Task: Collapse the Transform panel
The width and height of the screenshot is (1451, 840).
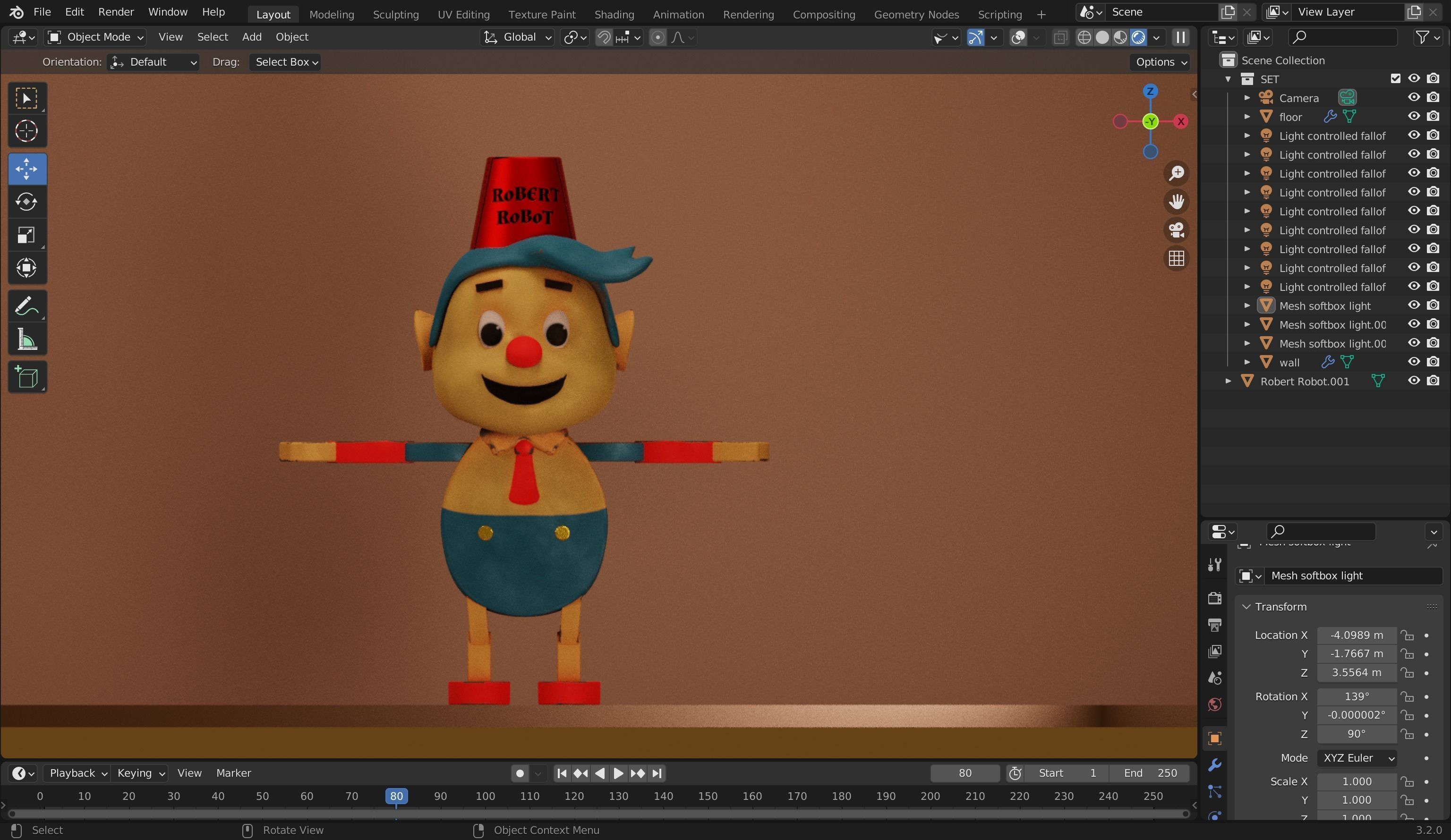Action: point(1246,607)
